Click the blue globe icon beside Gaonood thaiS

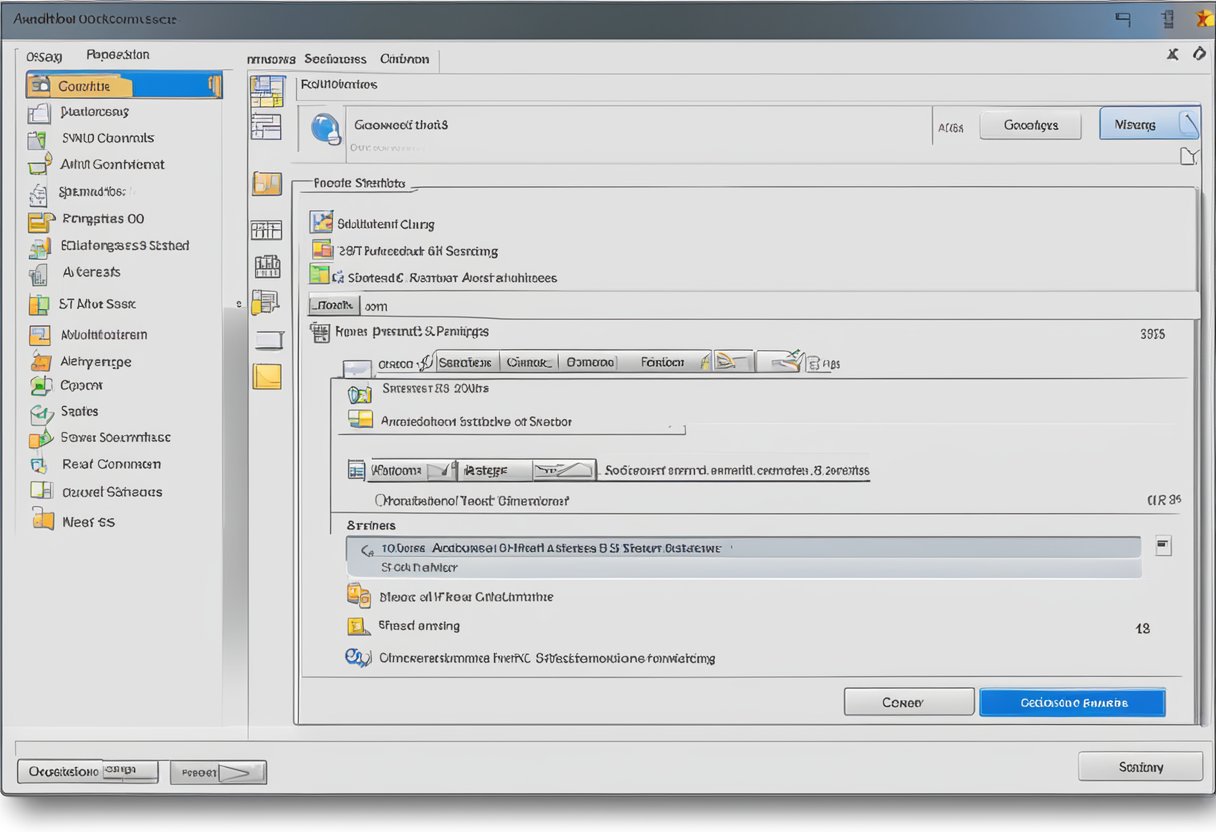pyautogui.click(x=326, y=129)
